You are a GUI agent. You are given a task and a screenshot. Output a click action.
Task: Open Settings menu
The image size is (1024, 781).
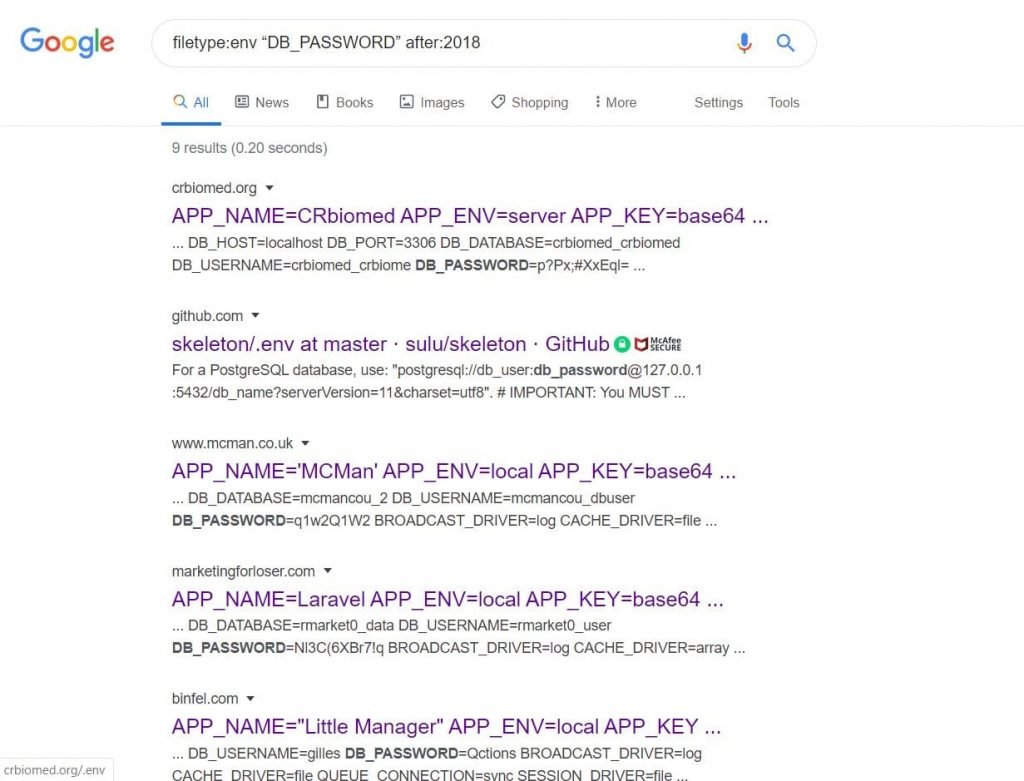click(x=718, y=103)
